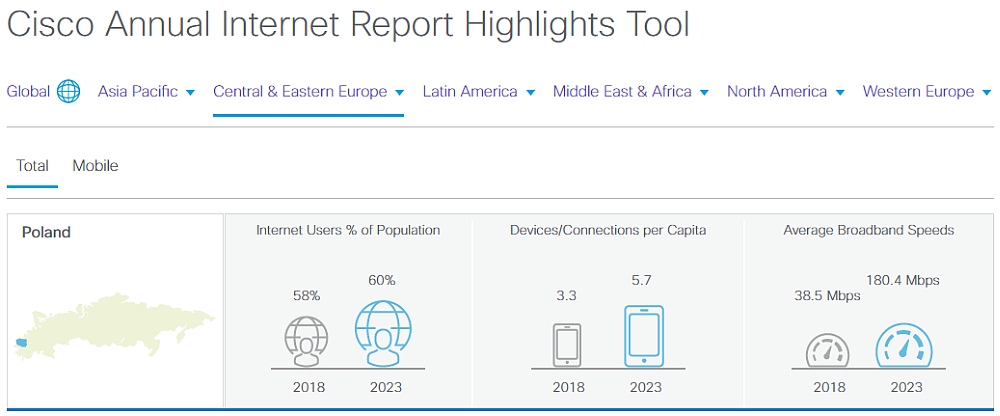Click 2023 label under Broadband Speeds

click(906, 387)
